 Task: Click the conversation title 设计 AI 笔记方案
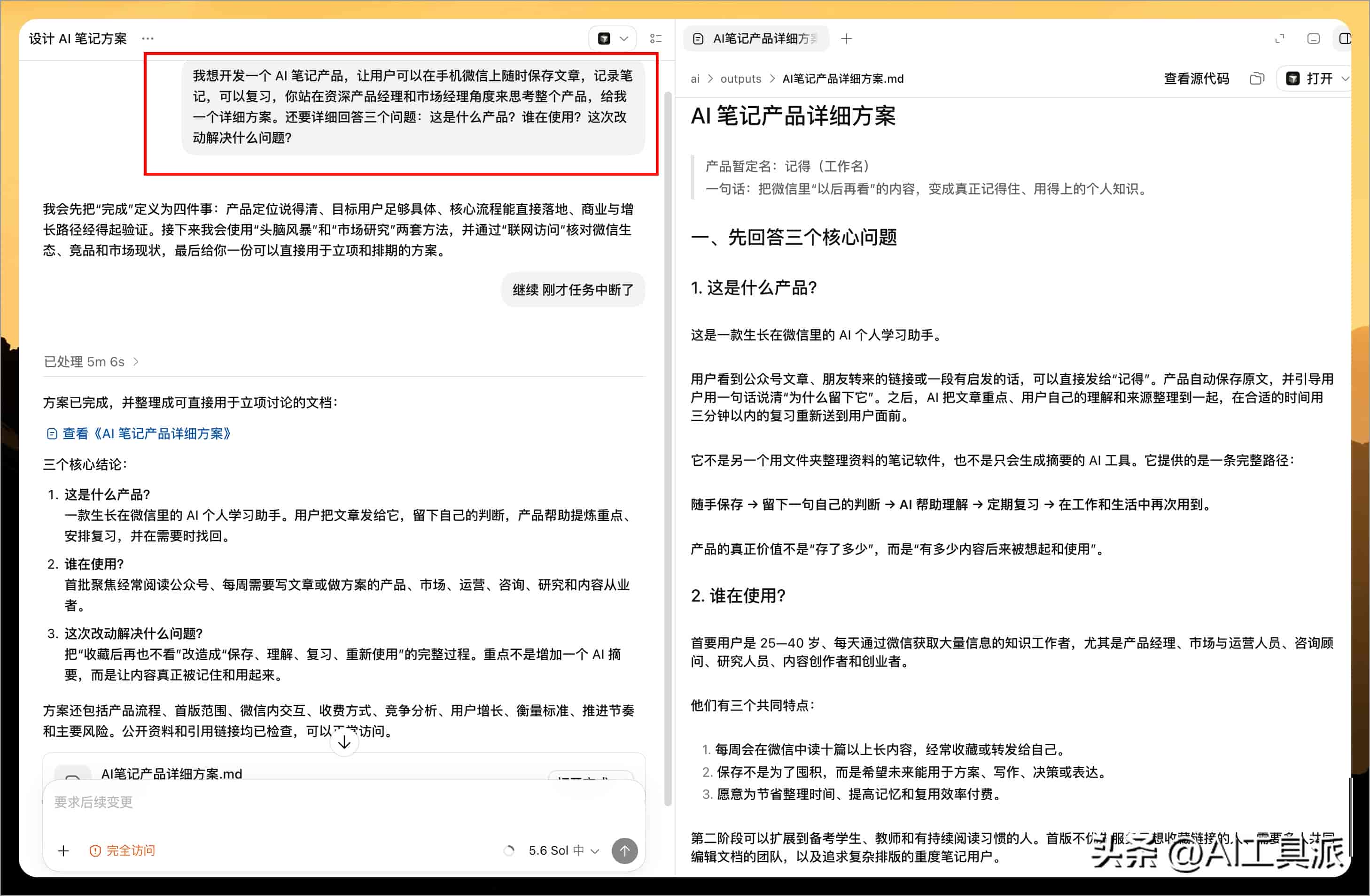(x=78, y=39)
